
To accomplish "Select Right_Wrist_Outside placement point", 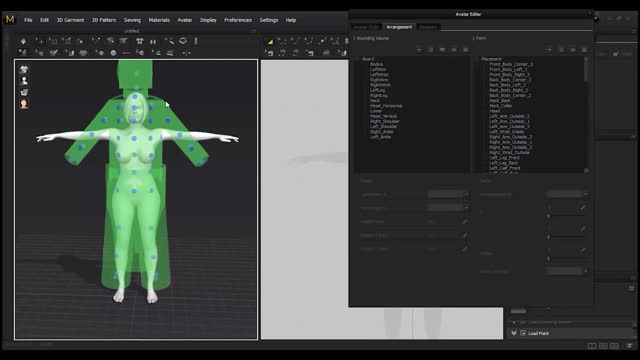I will [509, 153].
